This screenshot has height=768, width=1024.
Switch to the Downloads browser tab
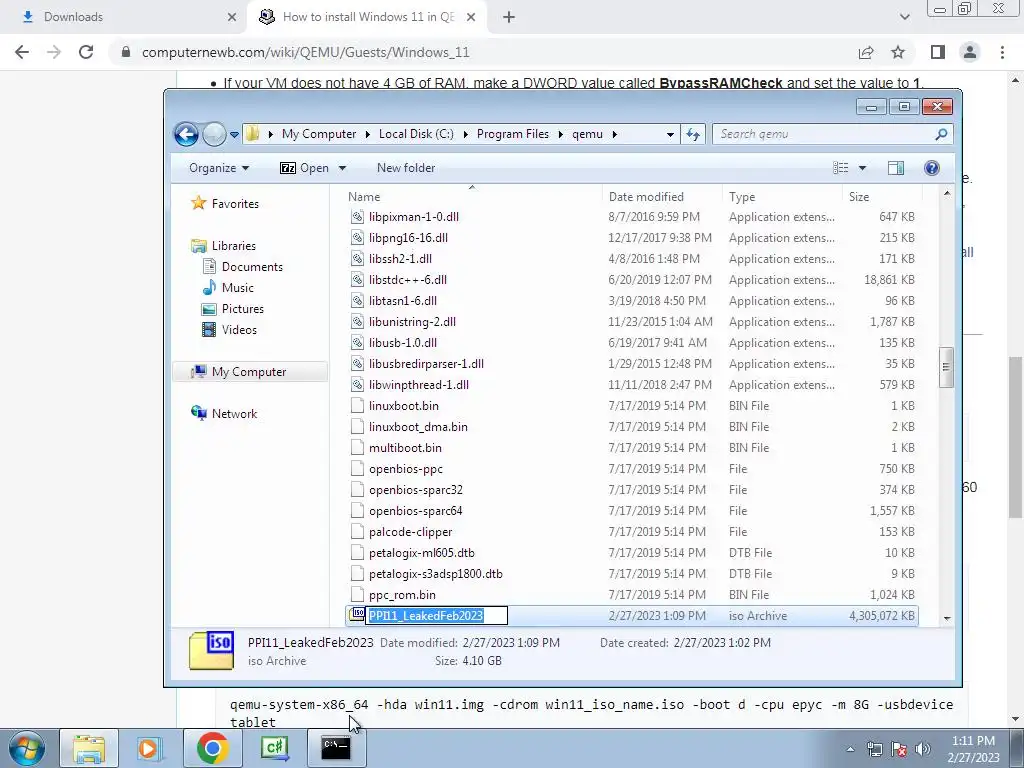(x=124, y=17)
